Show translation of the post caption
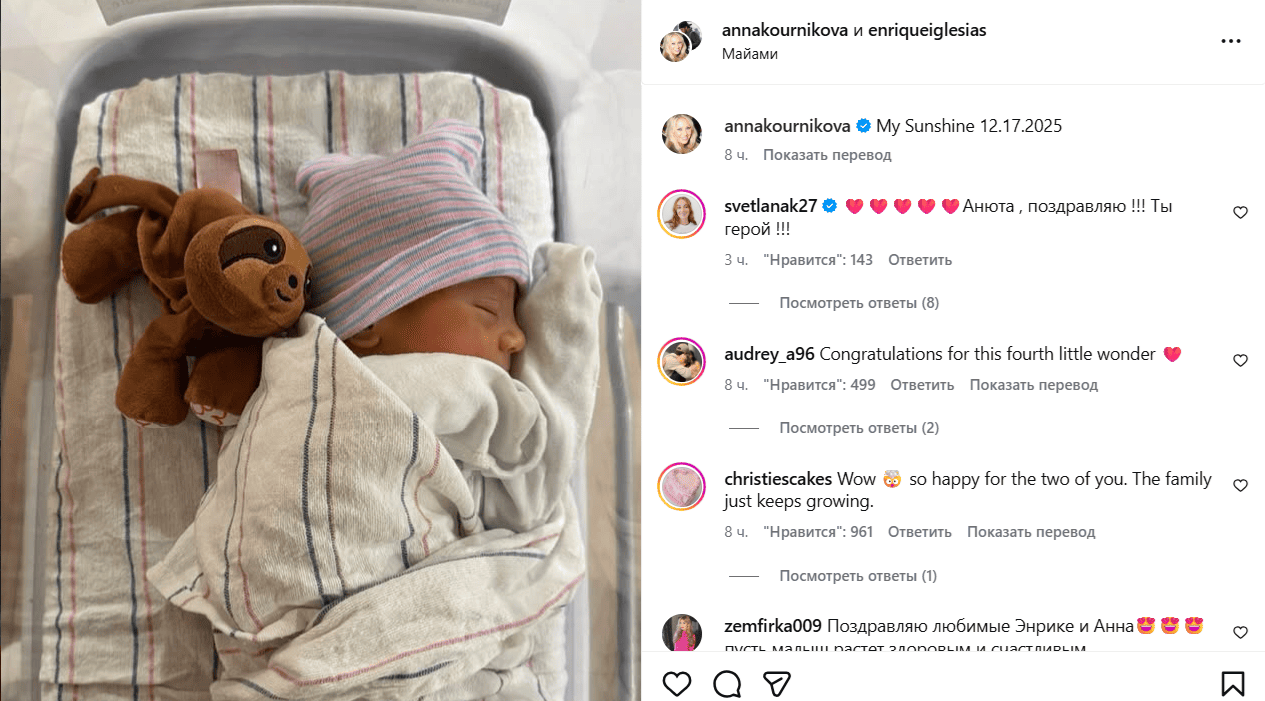 click(827, 155)
